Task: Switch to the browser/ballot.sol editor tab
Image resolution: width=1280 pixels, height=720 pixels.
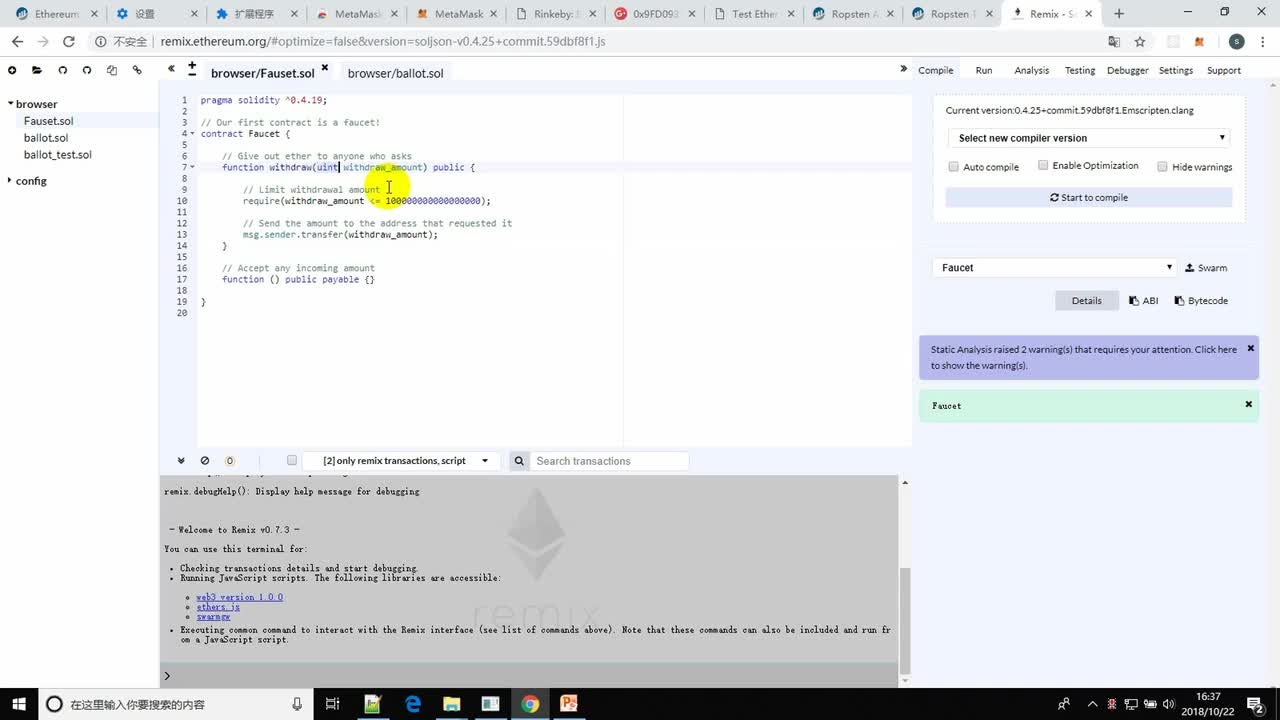Action: click(395, 73)
